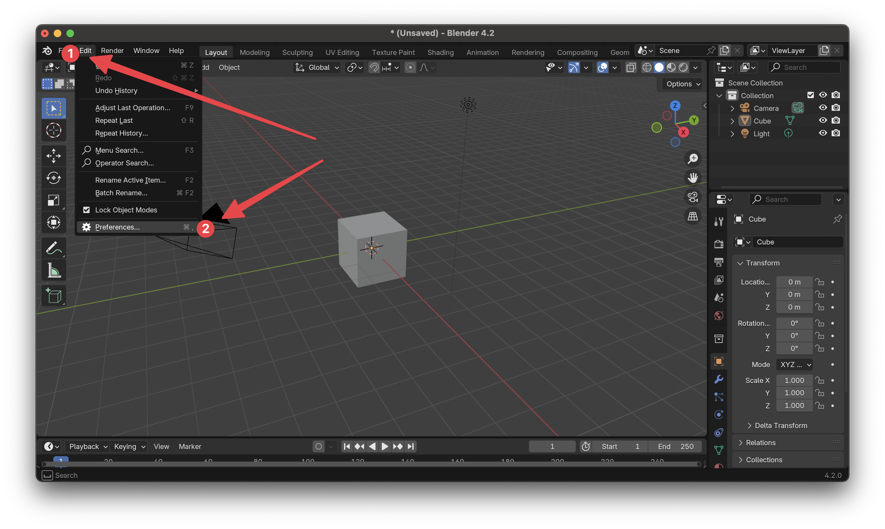
Task: Play the animation forward
Action: point(384,447)
